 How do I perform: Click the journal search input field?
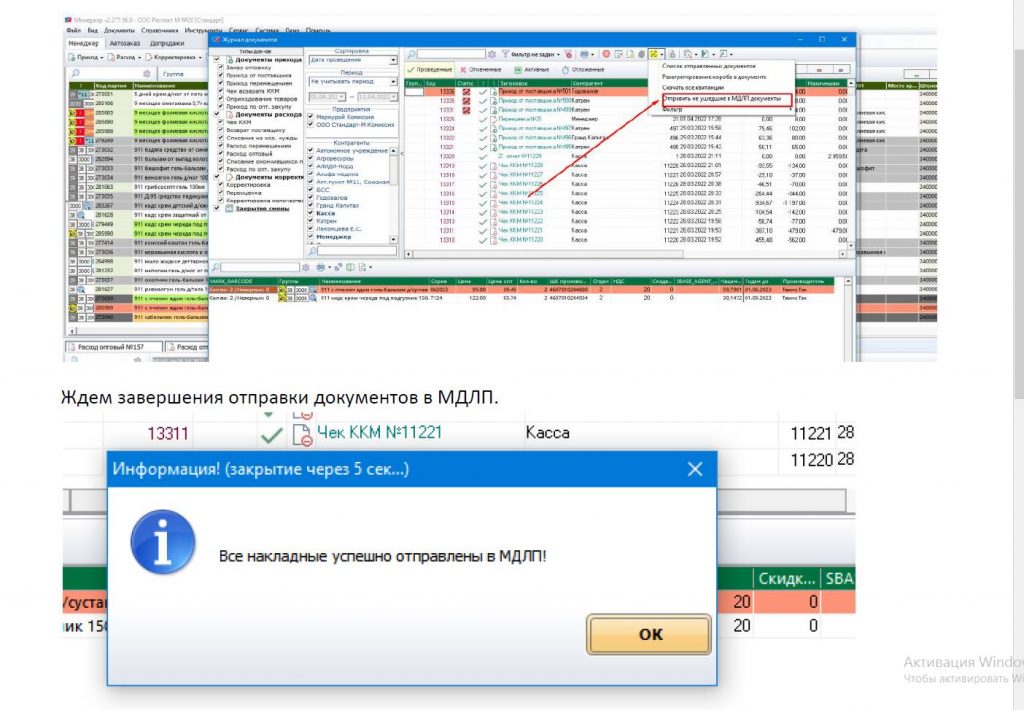click(x=450, y=53)
